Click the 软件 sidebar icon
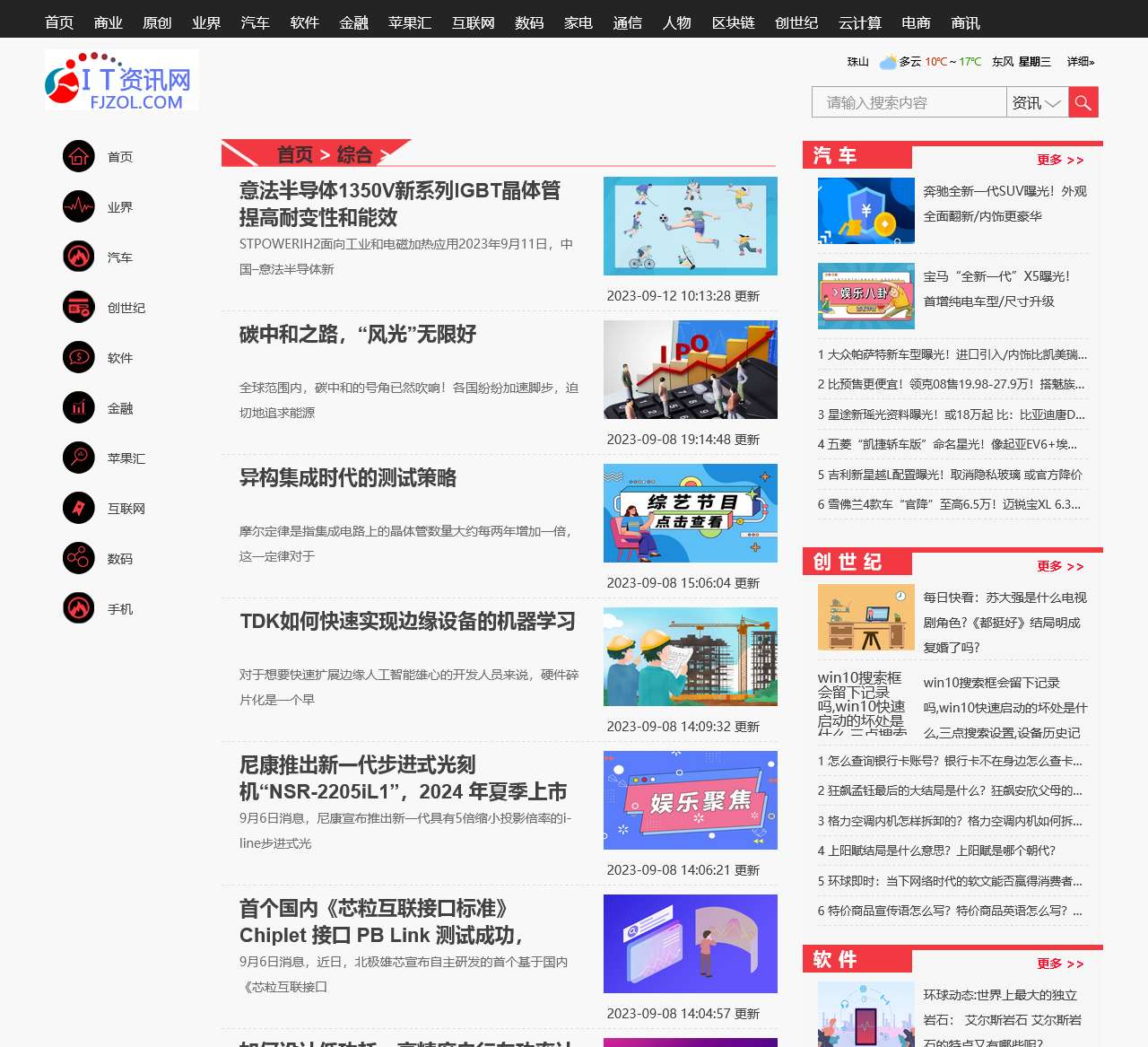This screenshot has width=1148, height=1047. pos(79,357)
